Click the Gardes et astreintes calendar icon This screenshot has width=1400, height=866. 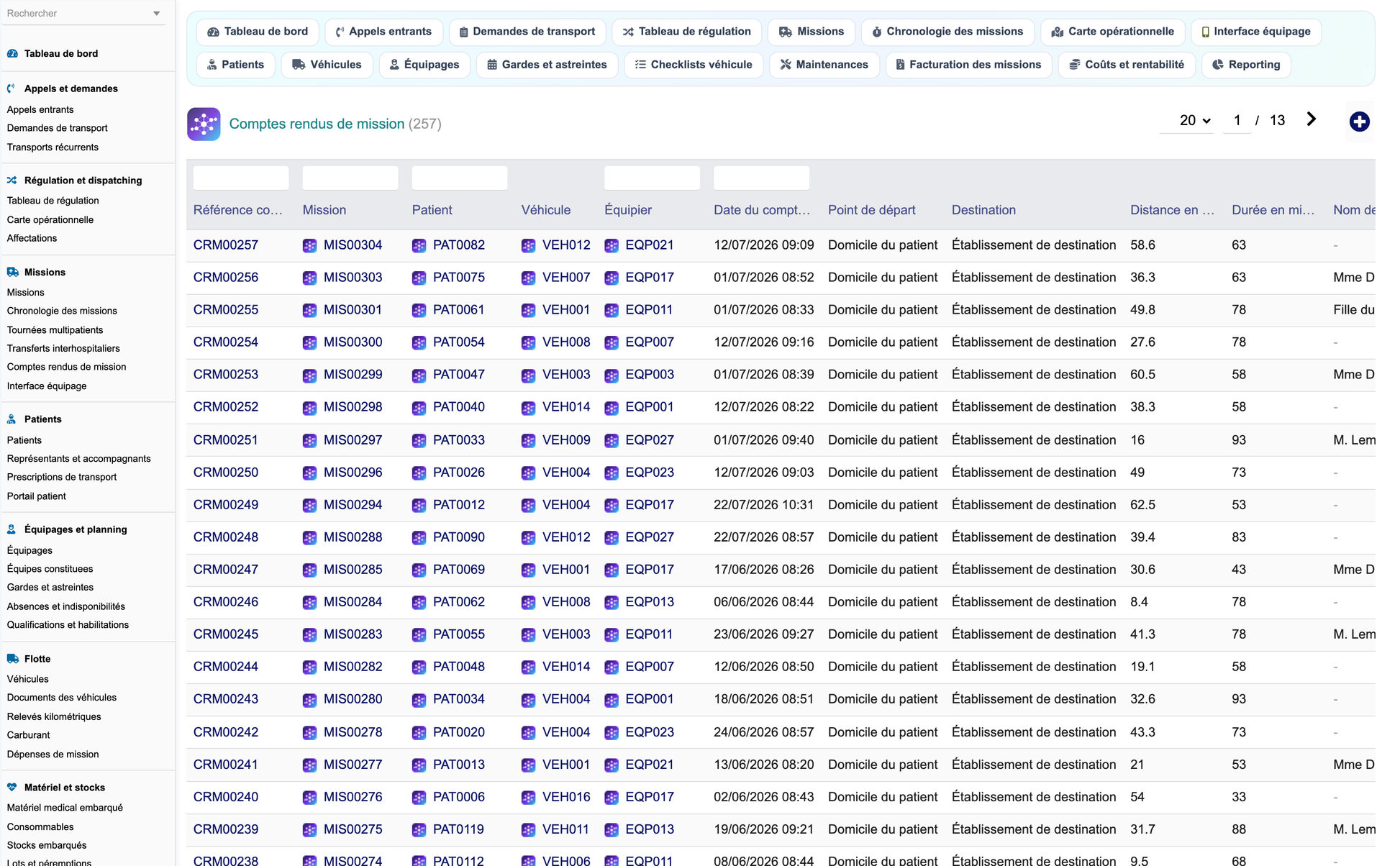pyautogui.click(x=492, y=65)
